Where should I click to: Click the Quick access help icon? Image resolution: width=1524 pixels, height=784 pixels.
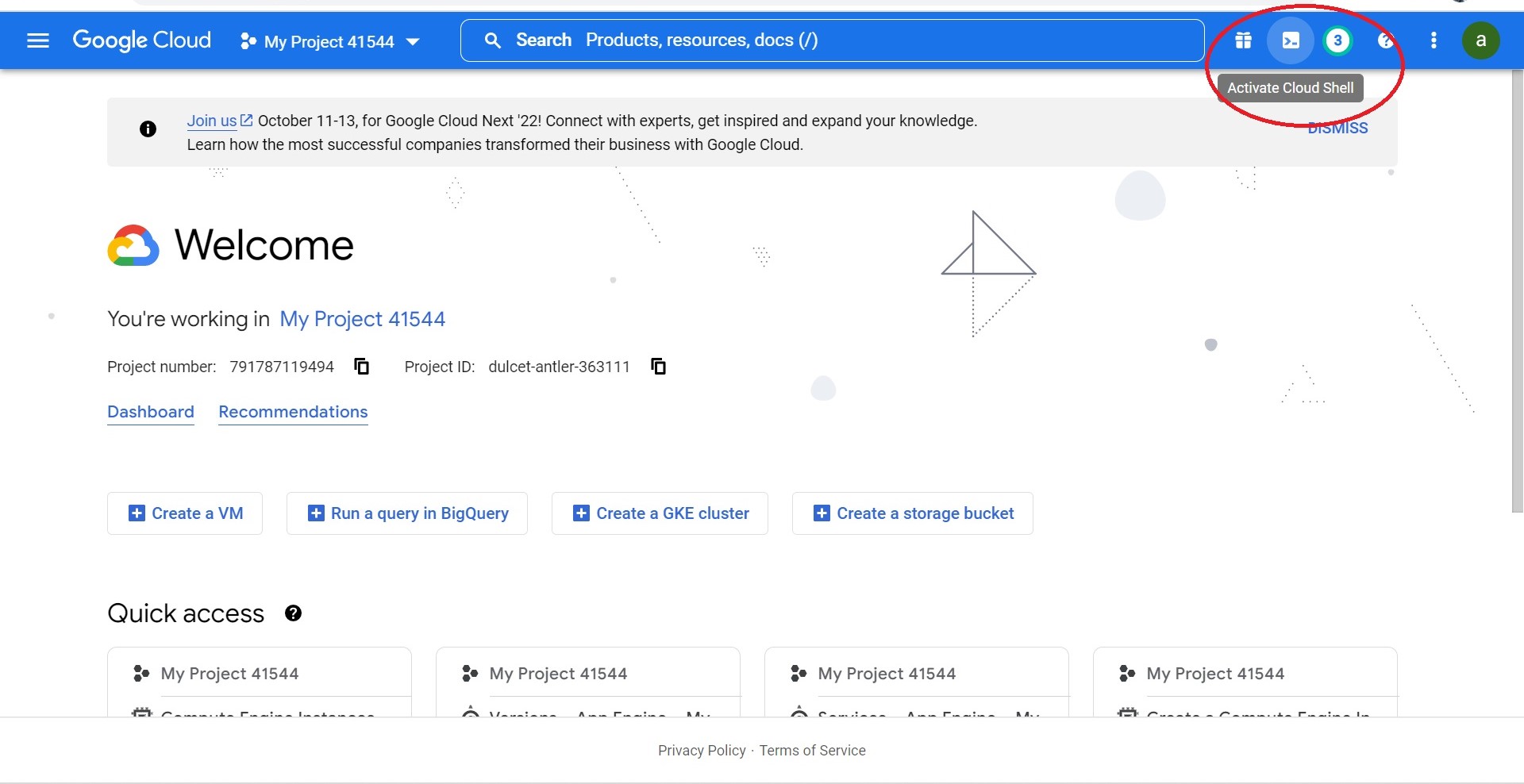[x=293, y=613]
